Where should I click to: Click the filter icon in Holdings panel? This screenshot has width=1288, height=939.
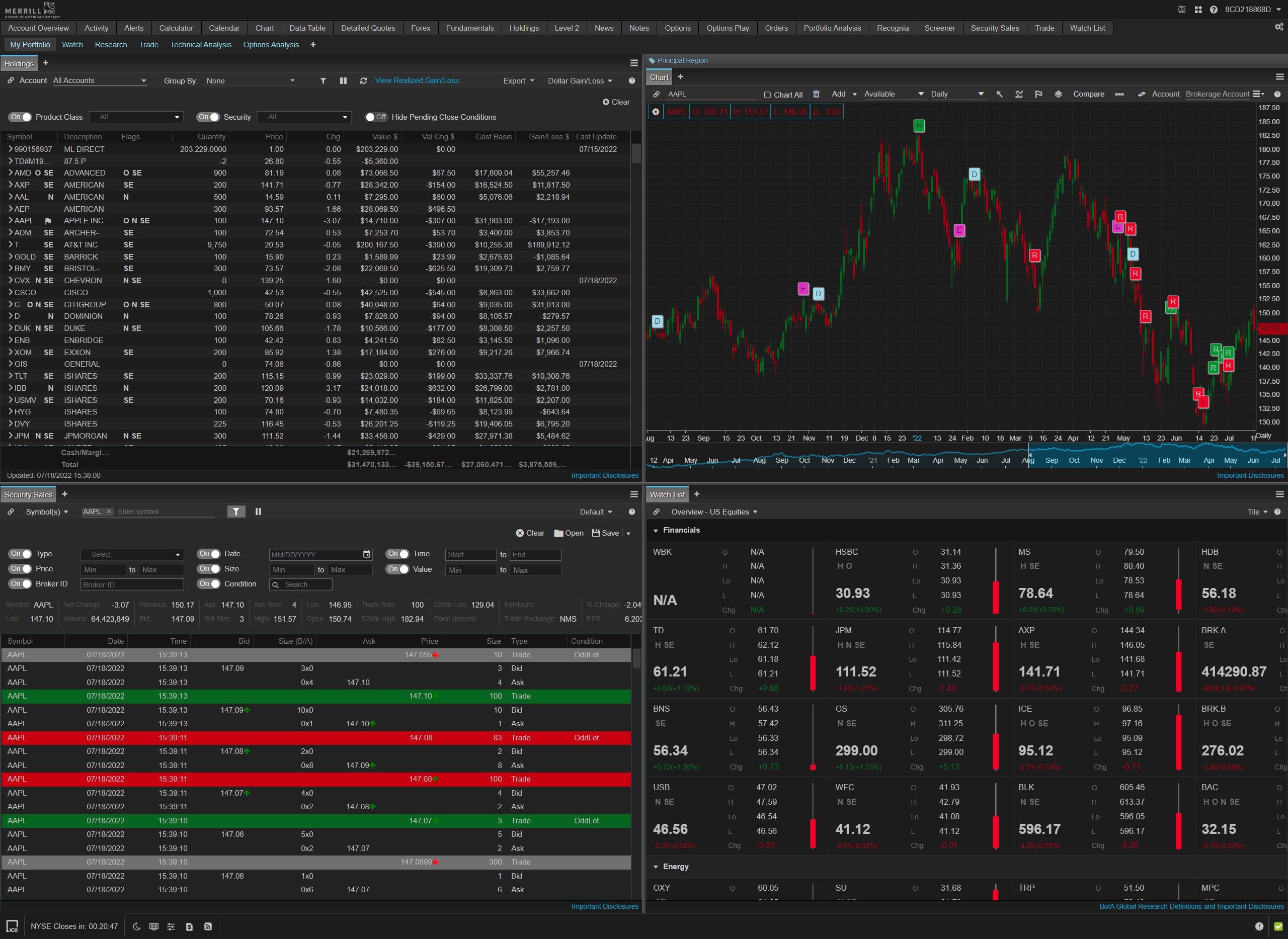click(322, 81)
